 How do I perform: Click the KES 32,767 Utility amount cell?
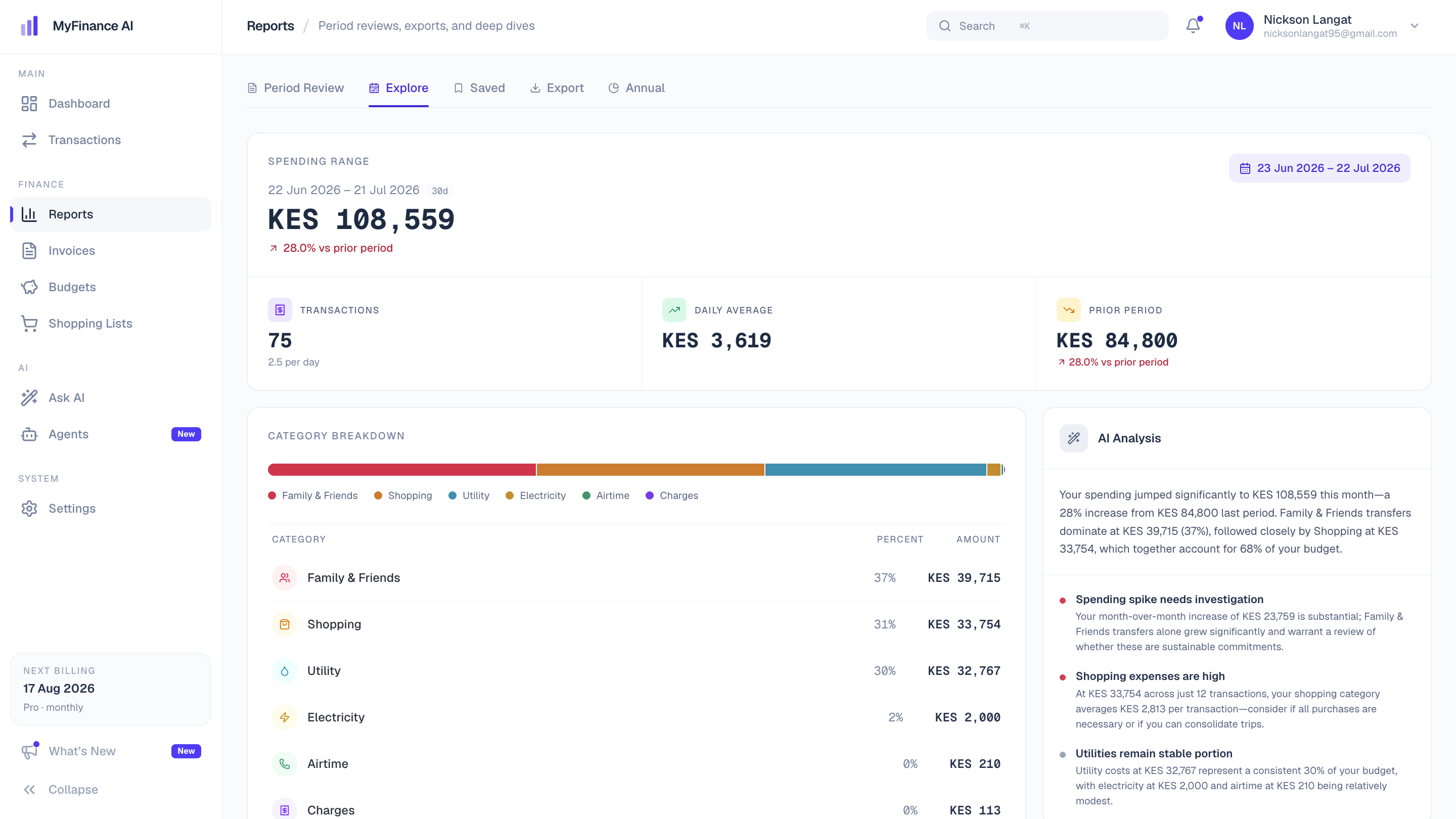(964, 671)
